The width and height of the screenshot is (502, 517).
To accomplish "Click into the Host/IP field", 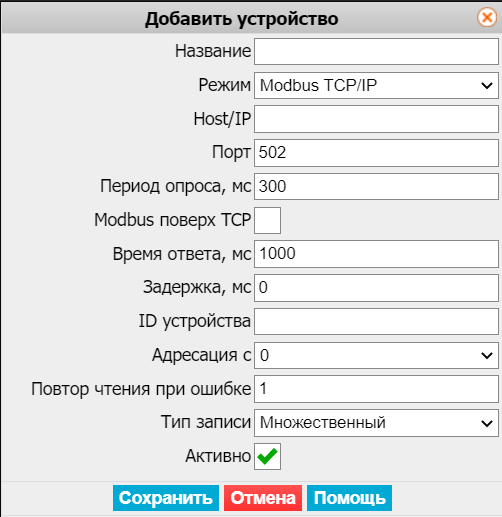I will point(376,119).
